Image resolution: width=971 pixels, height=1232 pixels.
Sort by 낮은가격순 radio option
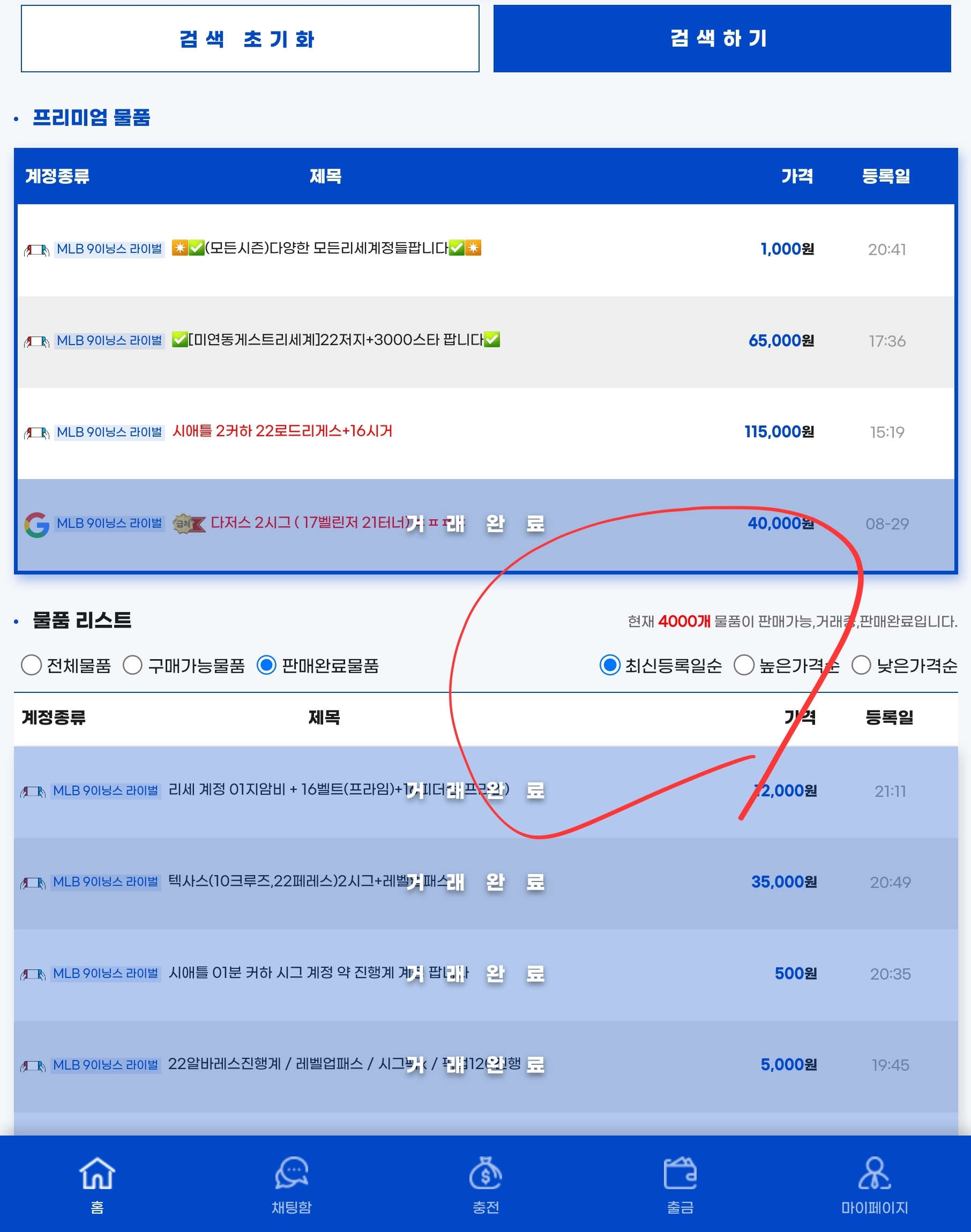coord(861,665)
